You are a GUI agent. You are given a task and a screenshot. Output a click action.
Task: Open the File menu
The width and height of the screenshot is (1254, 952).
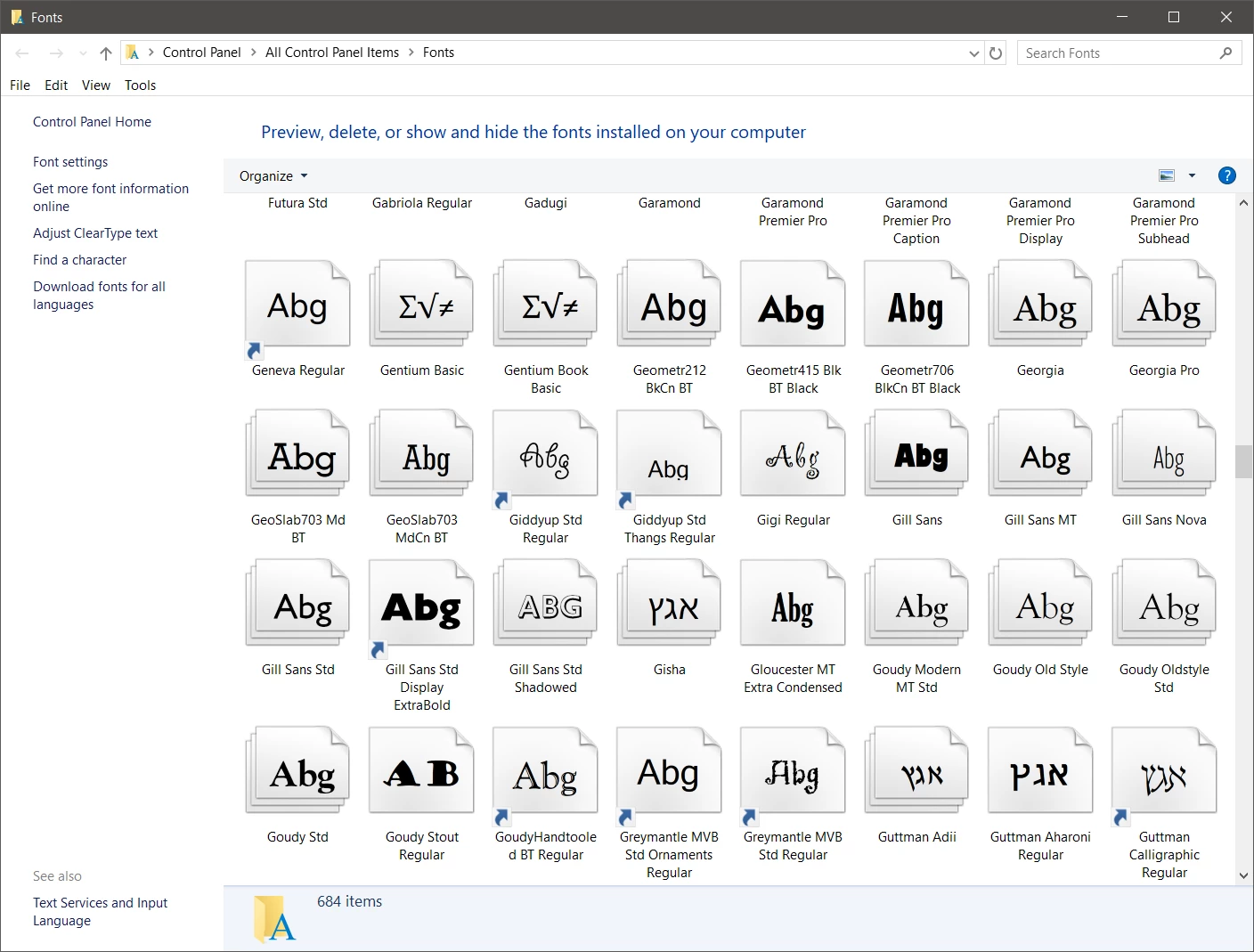tap(20, 85)
